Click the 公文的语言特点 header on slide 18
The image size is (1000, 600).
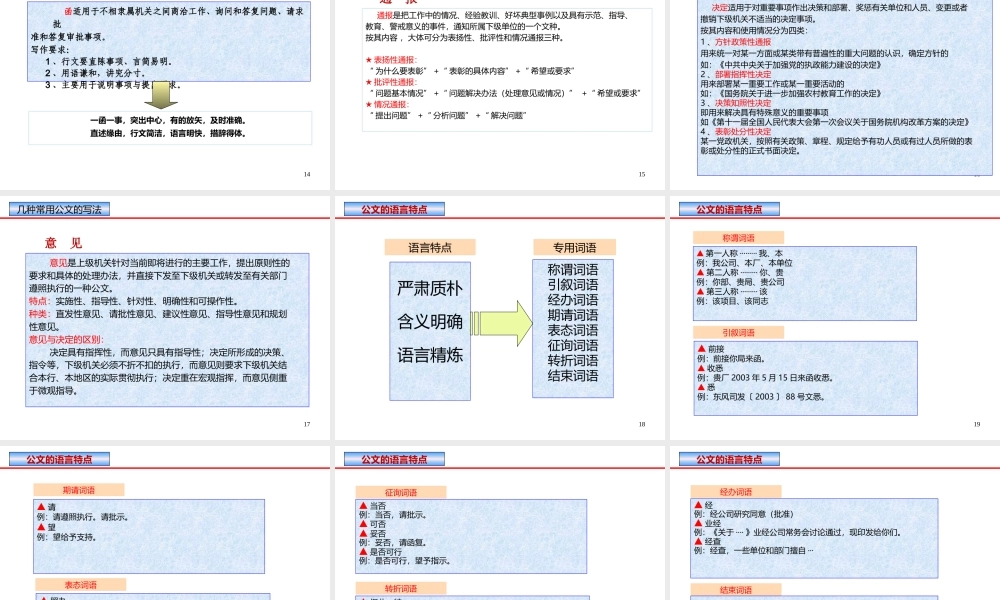394,209
